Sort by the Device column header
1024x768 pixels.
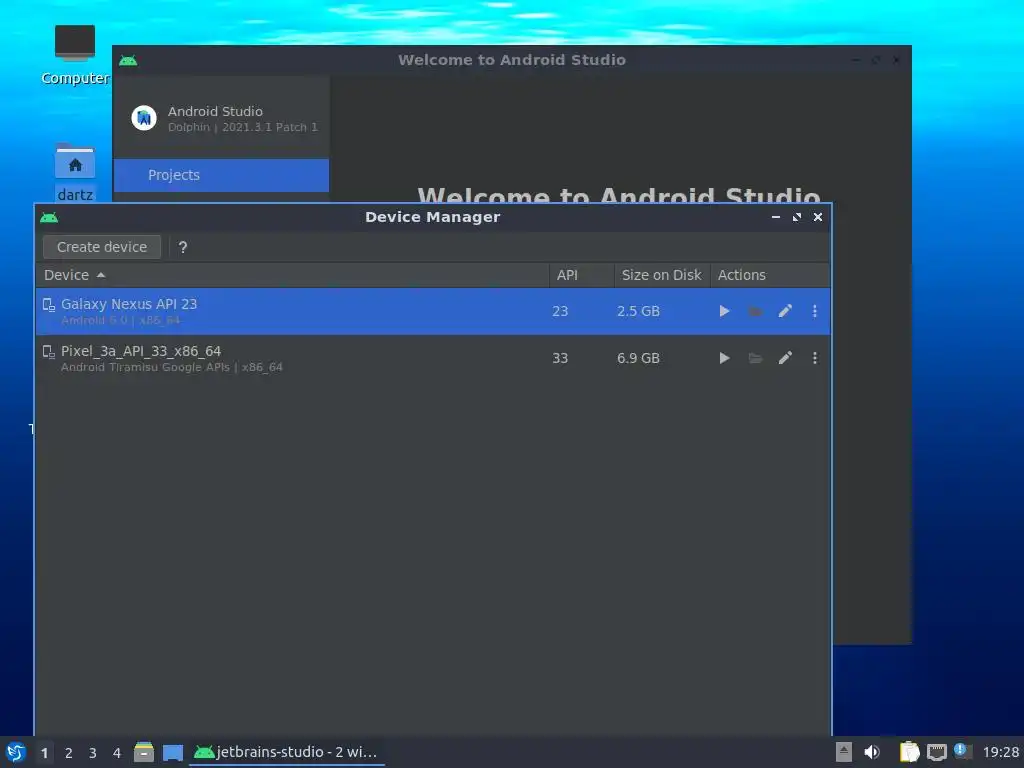293,275
